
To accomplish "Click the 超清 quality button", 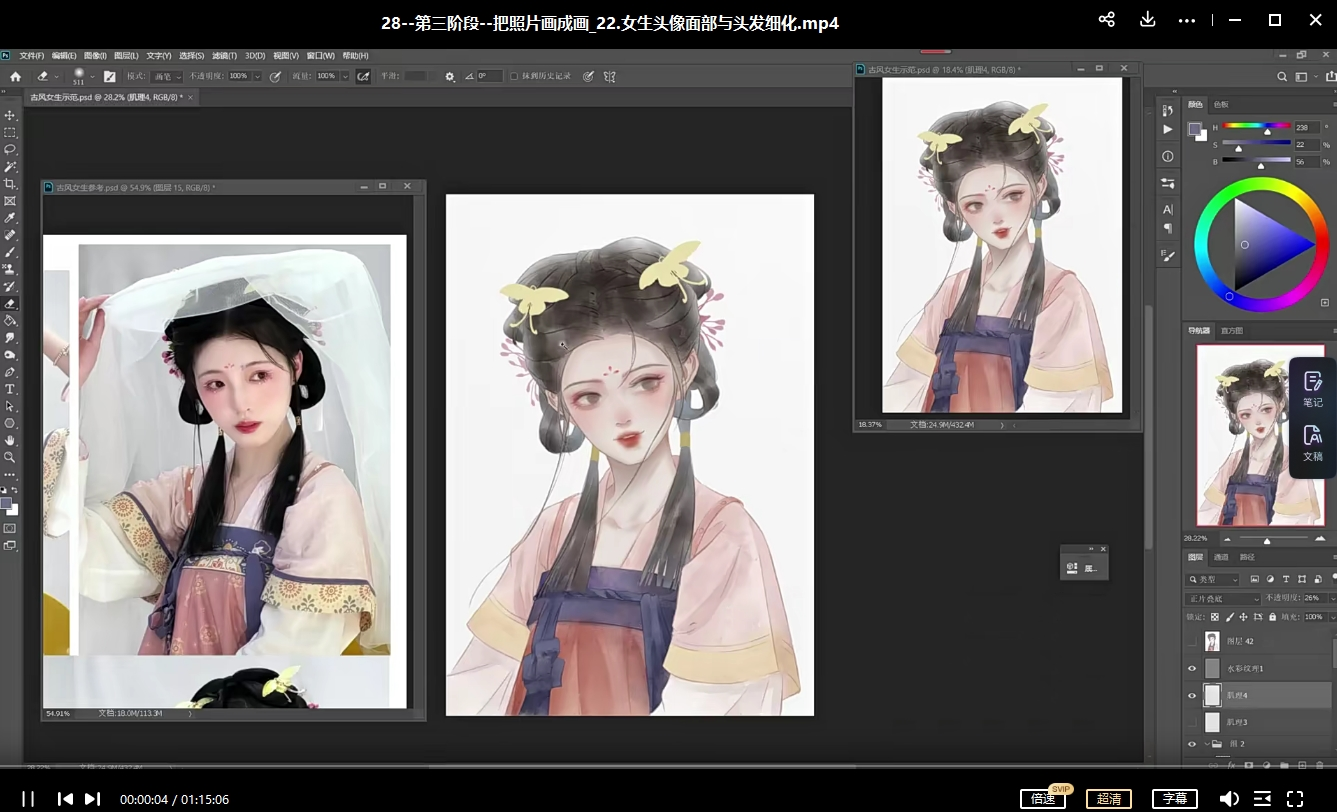I will tap(1109, 798).
